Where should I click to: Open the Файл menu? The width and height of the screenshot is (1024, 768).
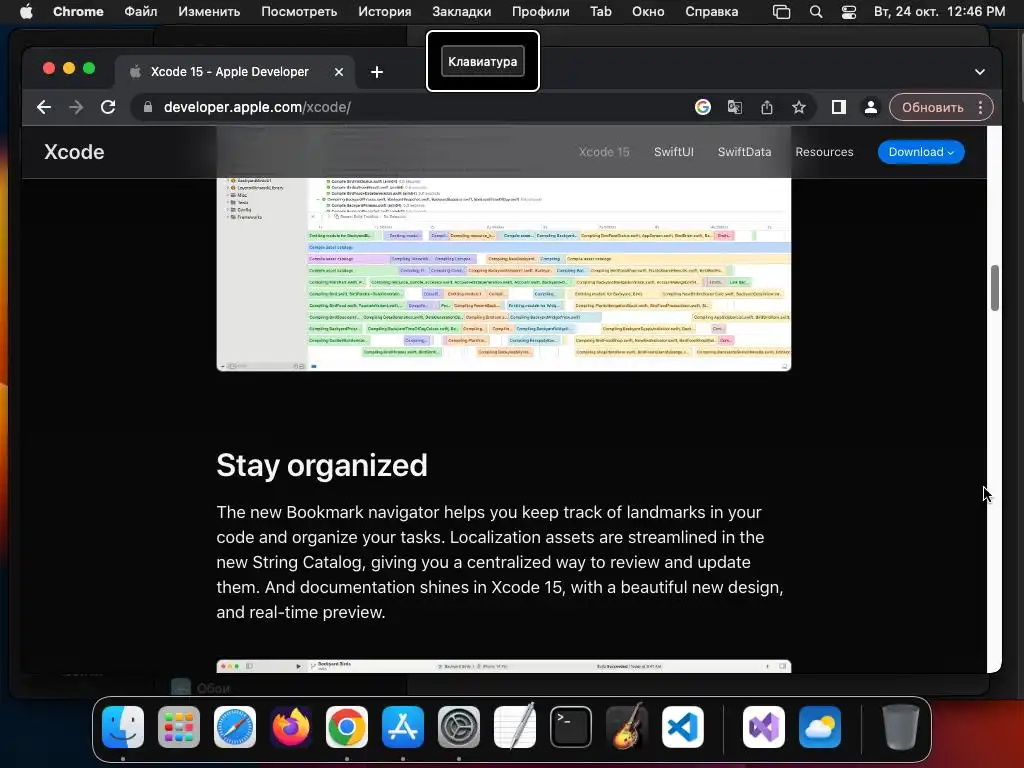pos(140,12)
